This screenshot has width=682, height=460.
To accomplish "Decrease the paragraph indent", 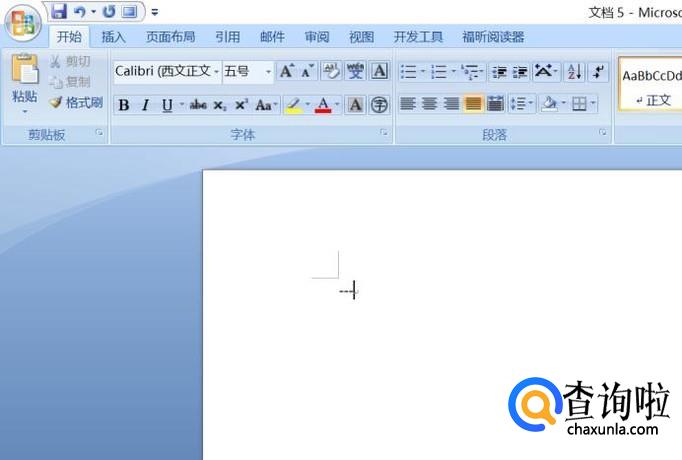I will point(499,72).
